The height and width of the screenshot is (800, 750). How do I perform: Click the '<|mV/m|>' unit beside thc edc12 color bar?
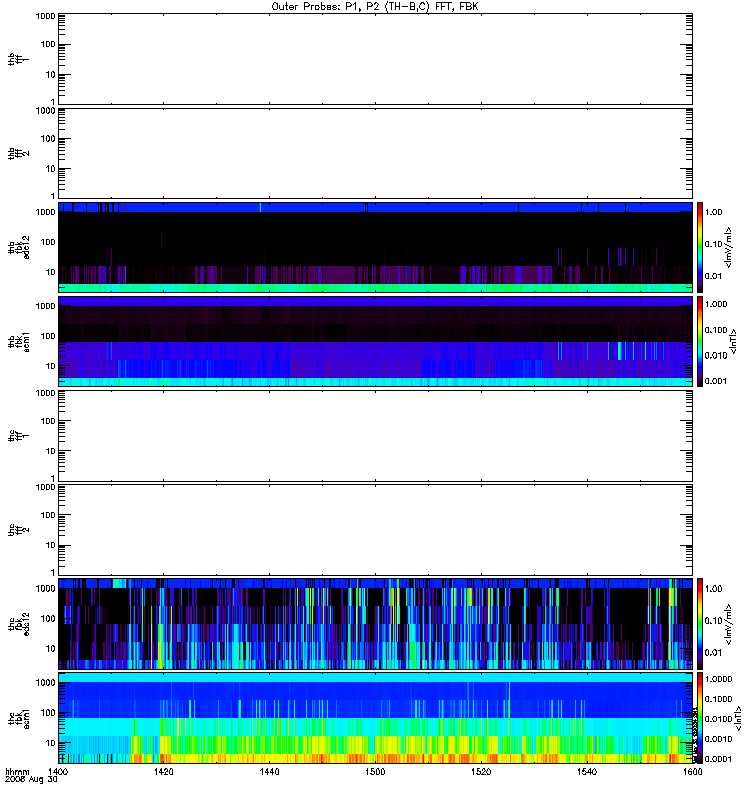tap(729, 623)
